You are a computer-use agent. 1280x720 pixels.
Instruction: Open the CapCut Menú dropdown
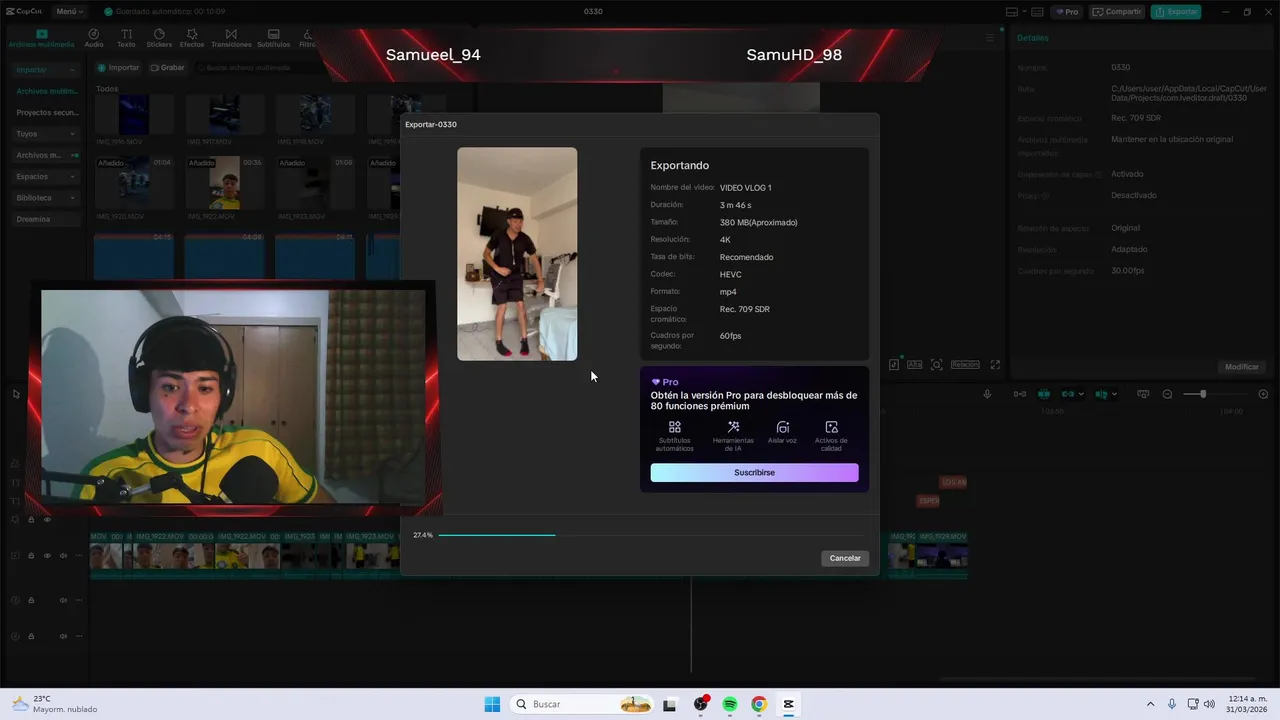point(69,12)
